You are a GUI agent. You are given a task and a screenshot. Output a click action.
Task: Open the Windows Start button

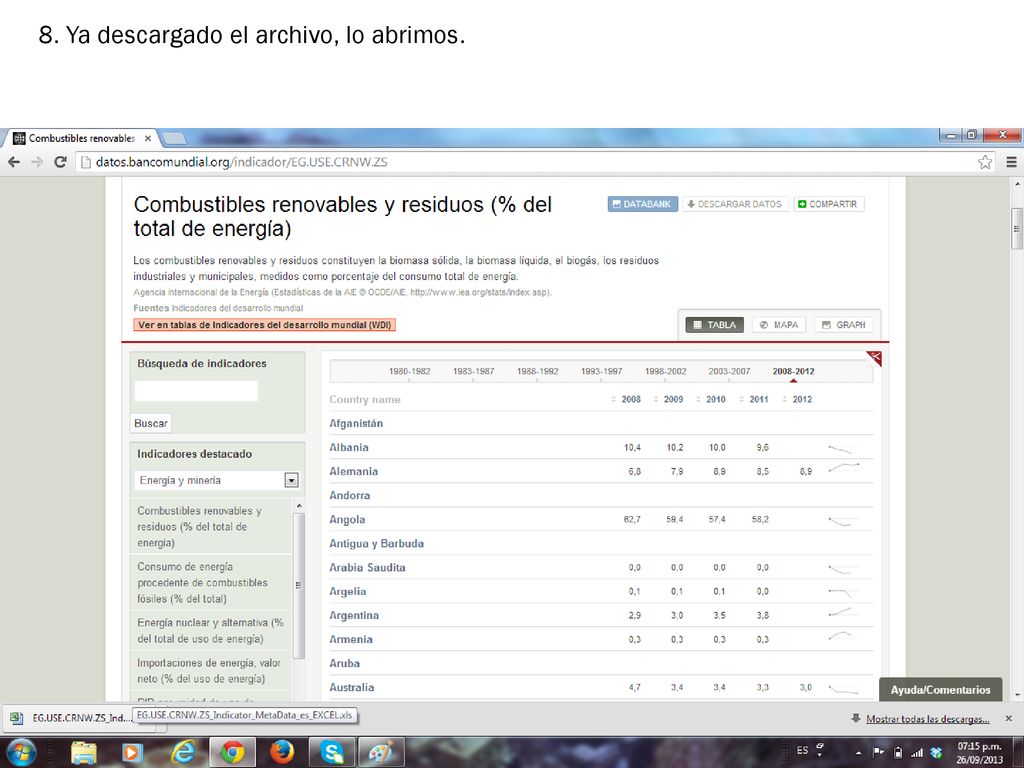pos(21,752)
